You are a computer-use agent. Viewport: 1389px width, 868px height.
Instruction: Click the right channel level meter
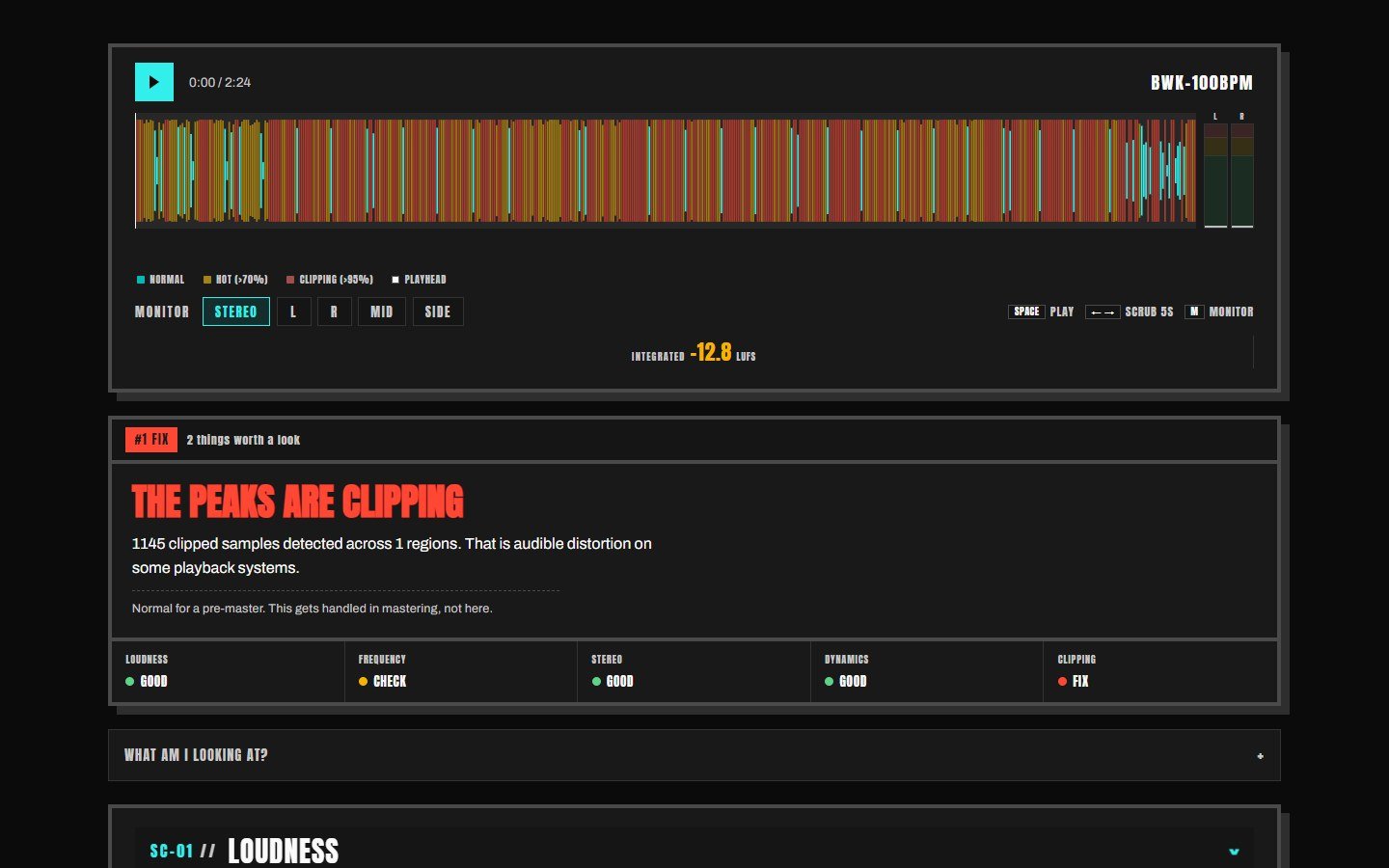1242,176
